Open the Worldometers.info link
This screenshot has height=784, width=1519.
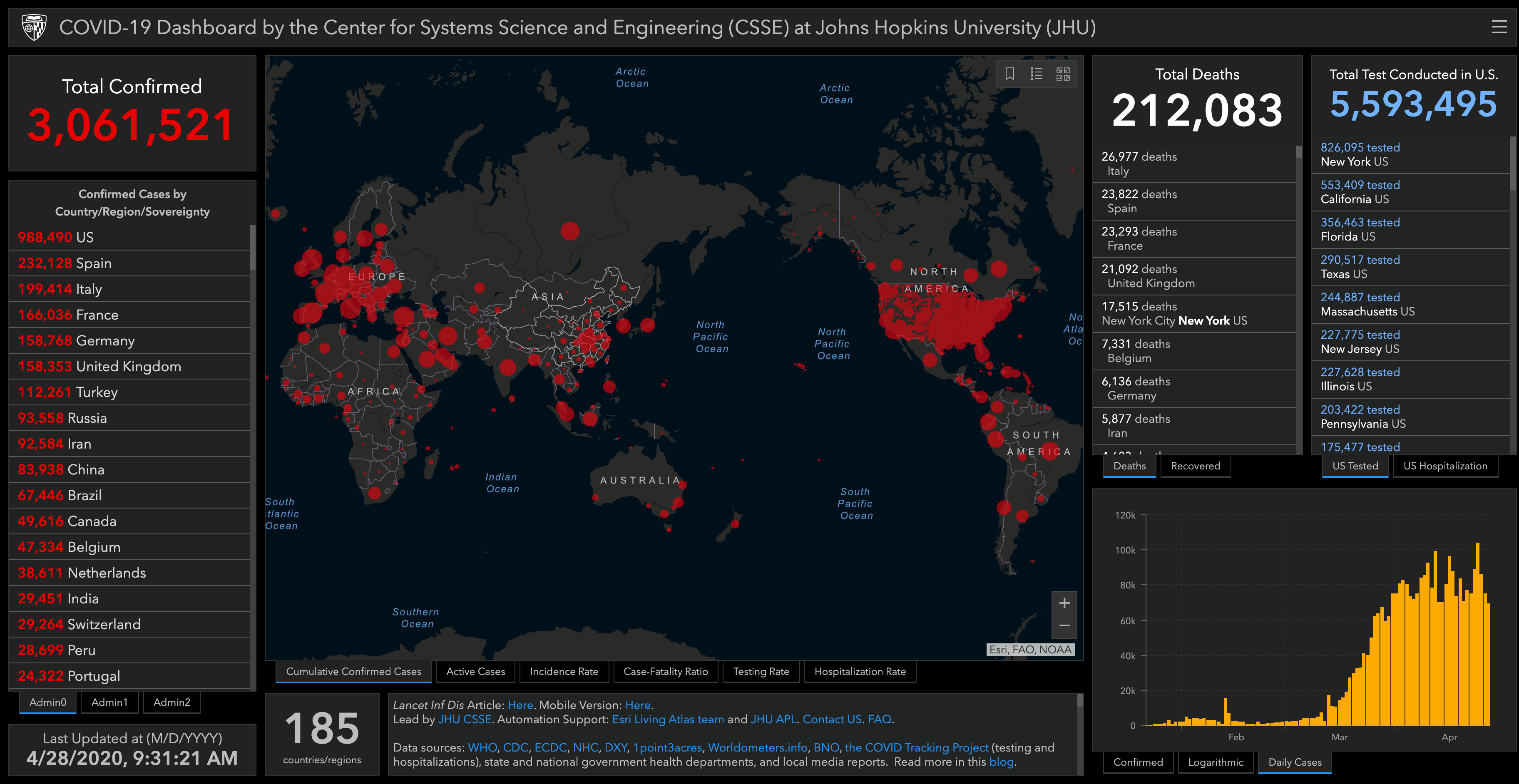pos(757,747)
